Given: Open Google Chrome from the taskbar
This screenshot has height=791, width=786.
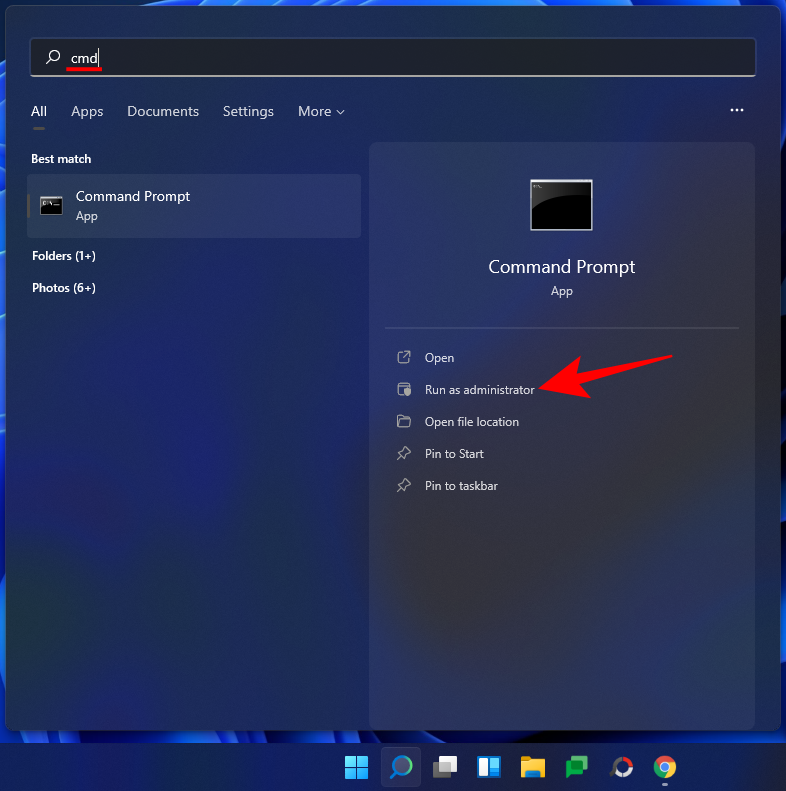Looking at the screenshot, I should tap(665, 767).
